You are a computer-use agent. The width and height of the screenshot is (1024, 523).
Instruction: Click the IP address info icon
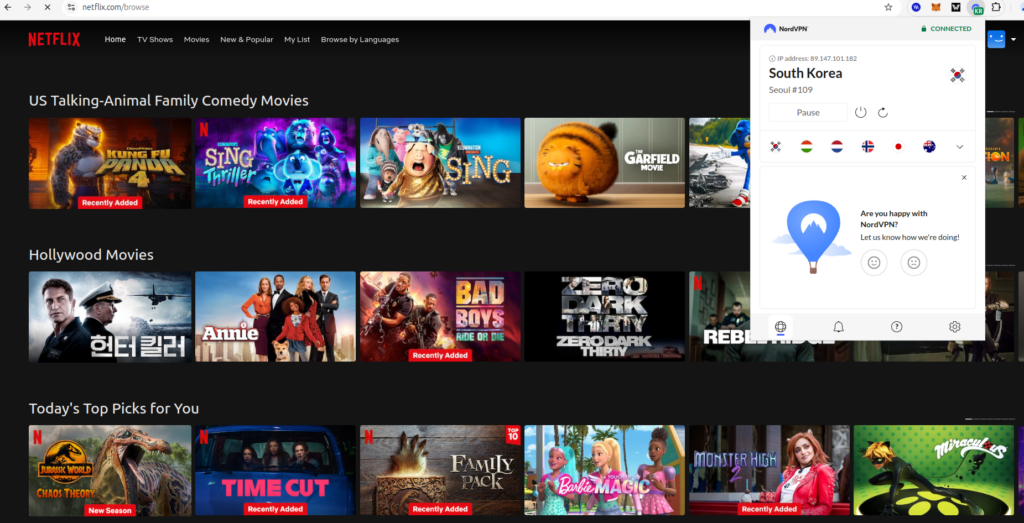coord(772,59)
